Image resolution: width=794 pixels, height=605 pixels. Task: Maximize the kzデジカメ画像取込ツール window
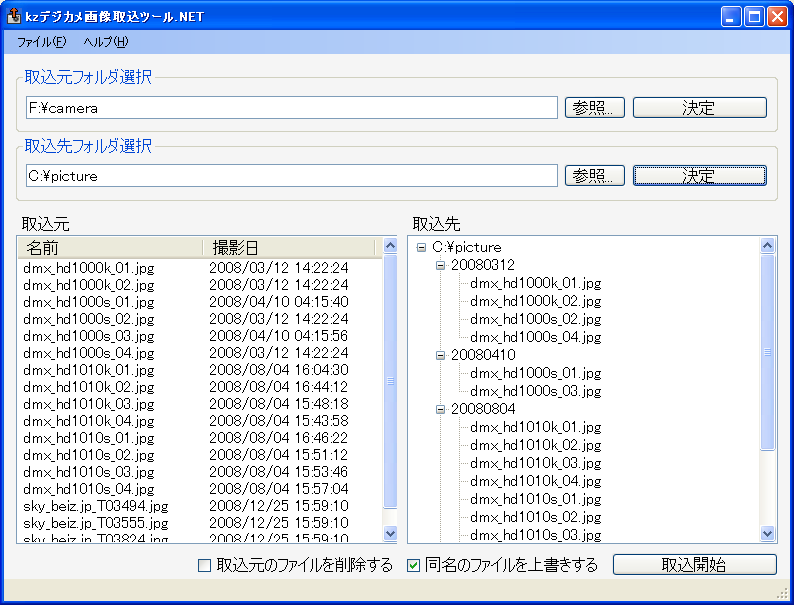pos(754,17)
